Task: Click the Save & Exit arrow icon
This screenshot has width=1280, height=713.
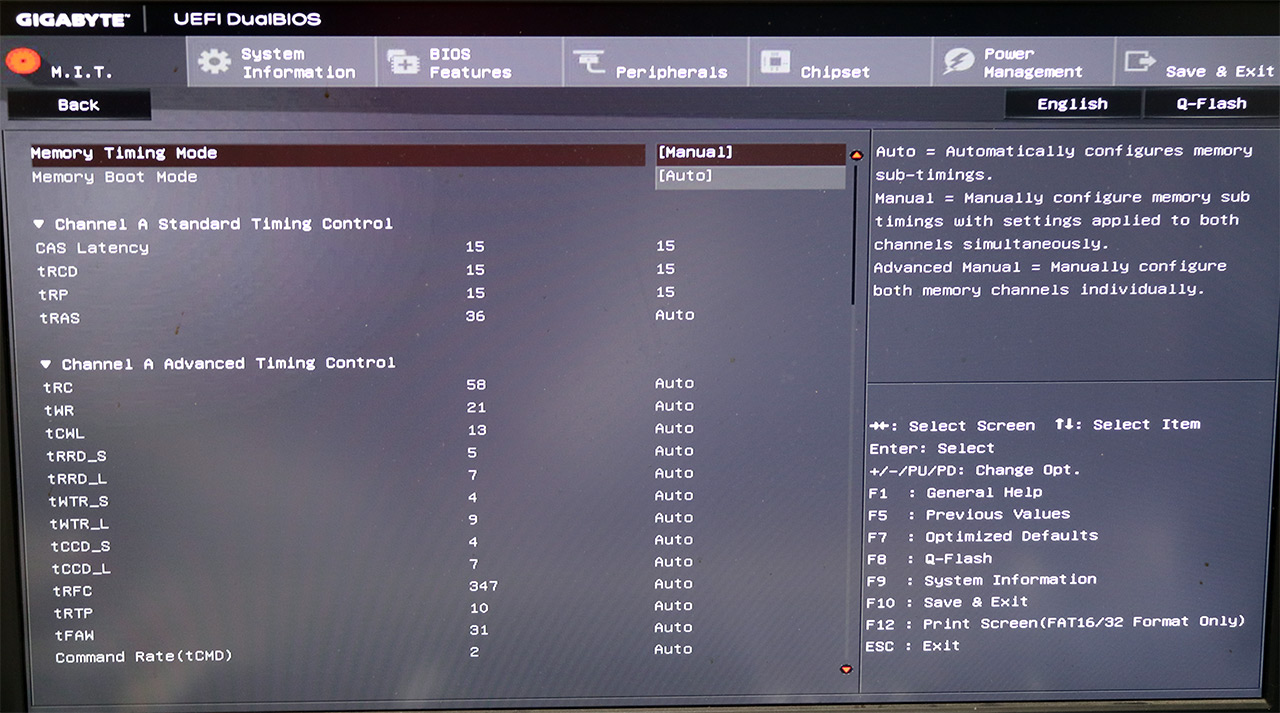Action: pos(1140,62)
